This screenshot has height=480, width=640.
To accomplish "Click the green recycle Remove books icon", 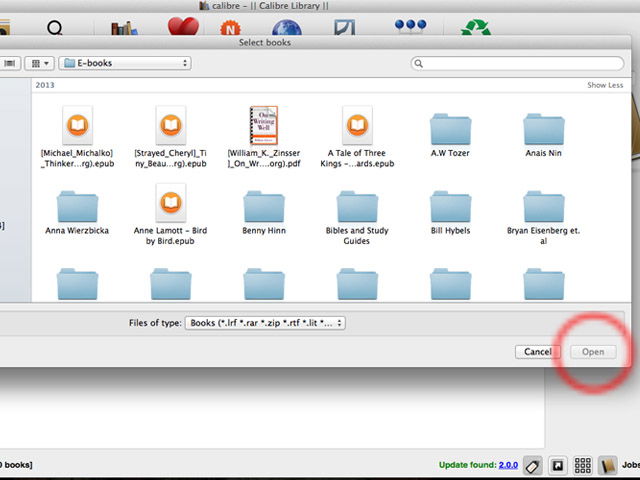I will [x=476, y=28].
